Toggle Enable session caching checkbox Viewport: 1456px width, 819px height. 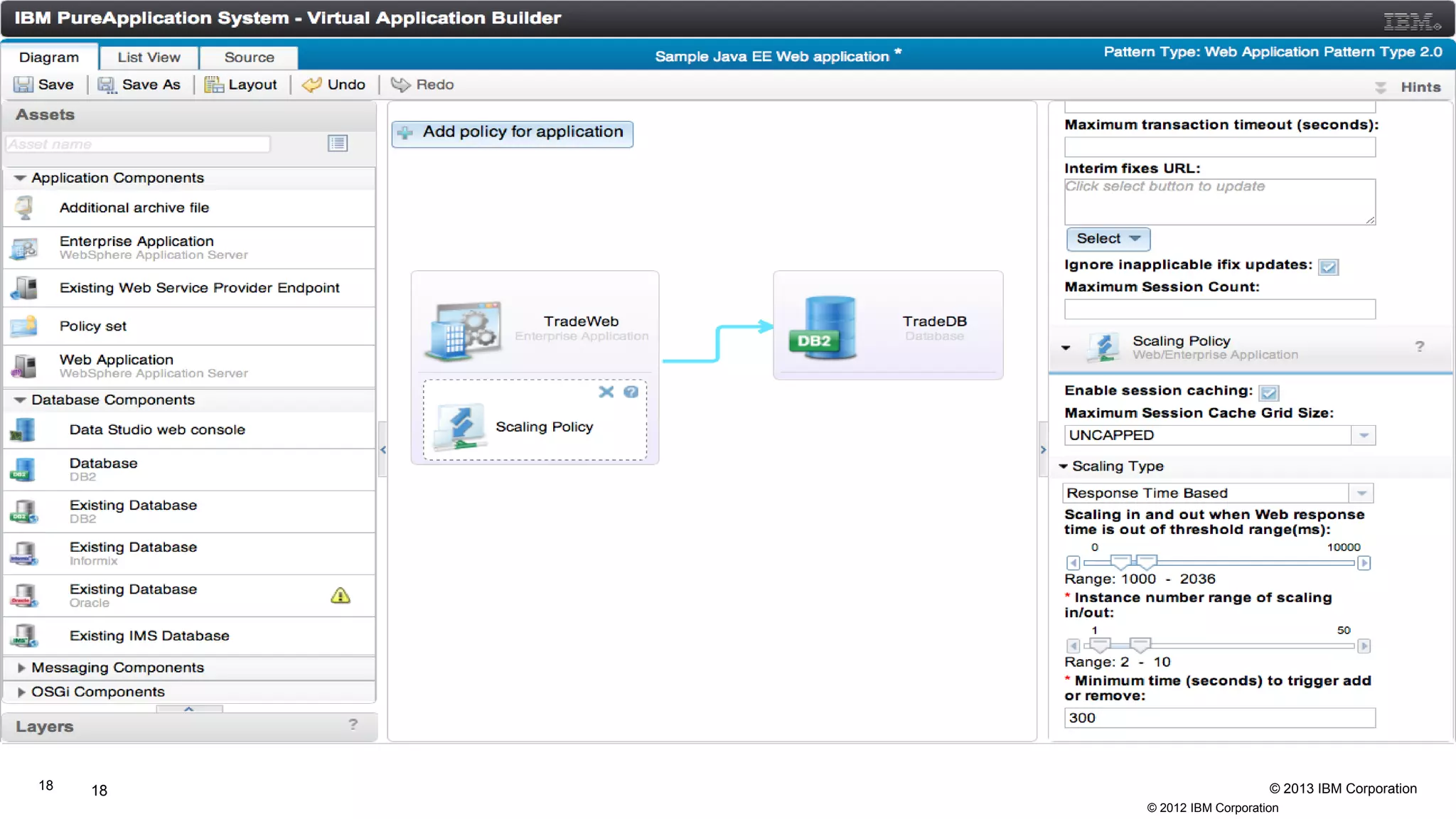click(1268, 392)
